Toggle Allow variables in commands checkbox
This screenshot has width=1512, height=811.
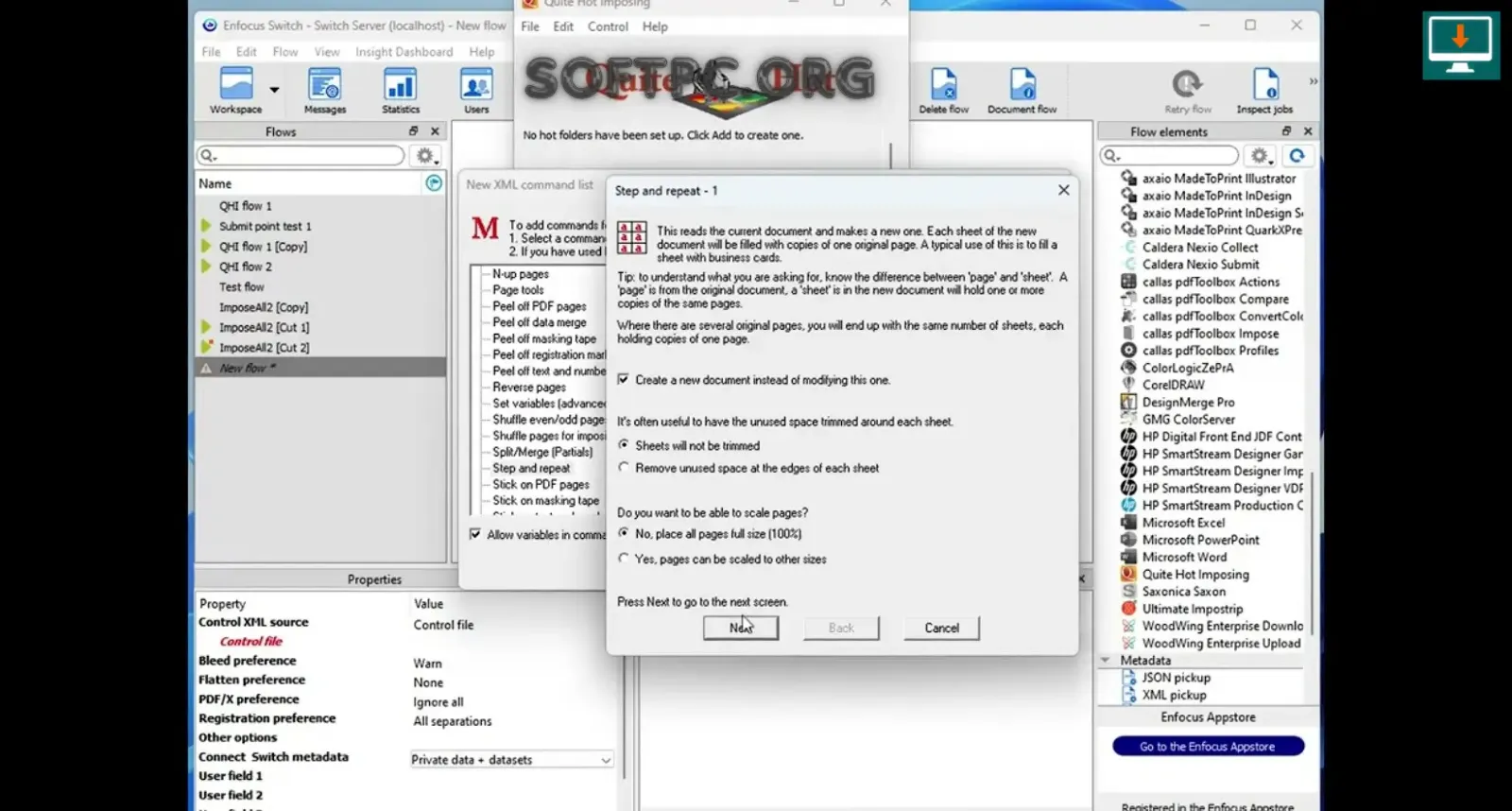474,534
